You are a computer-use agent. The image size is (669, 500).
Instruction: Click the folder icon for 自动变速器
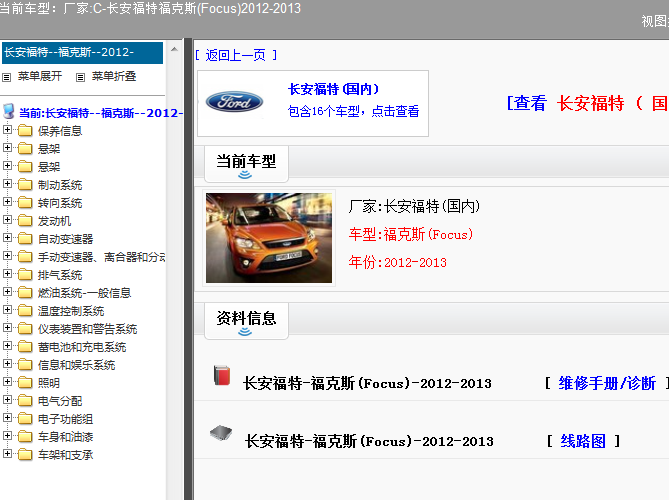tap(25, 238)
